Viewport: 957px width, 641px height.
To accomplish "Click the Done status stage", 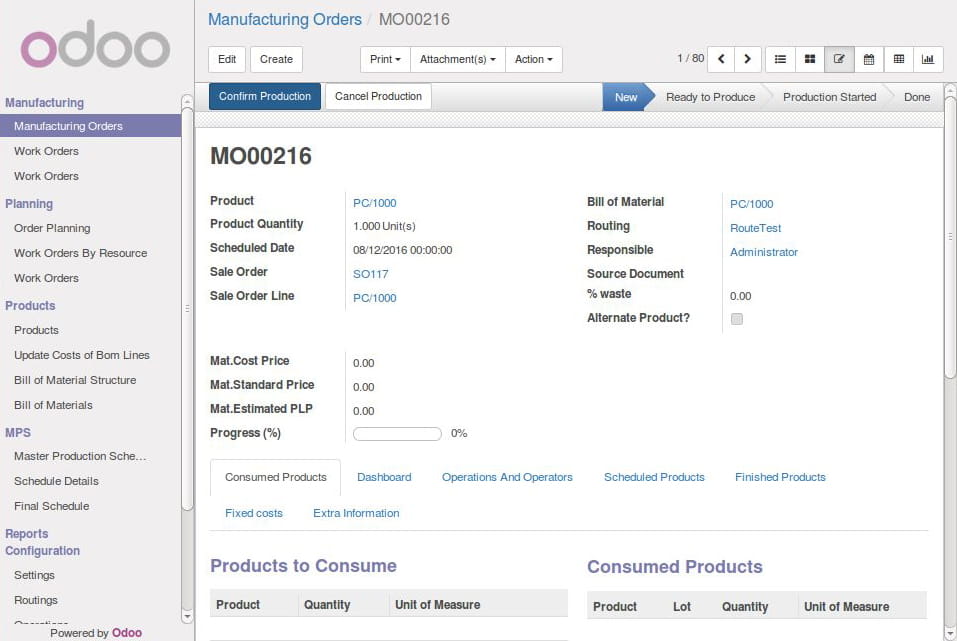I will click(x=917, y=97).
